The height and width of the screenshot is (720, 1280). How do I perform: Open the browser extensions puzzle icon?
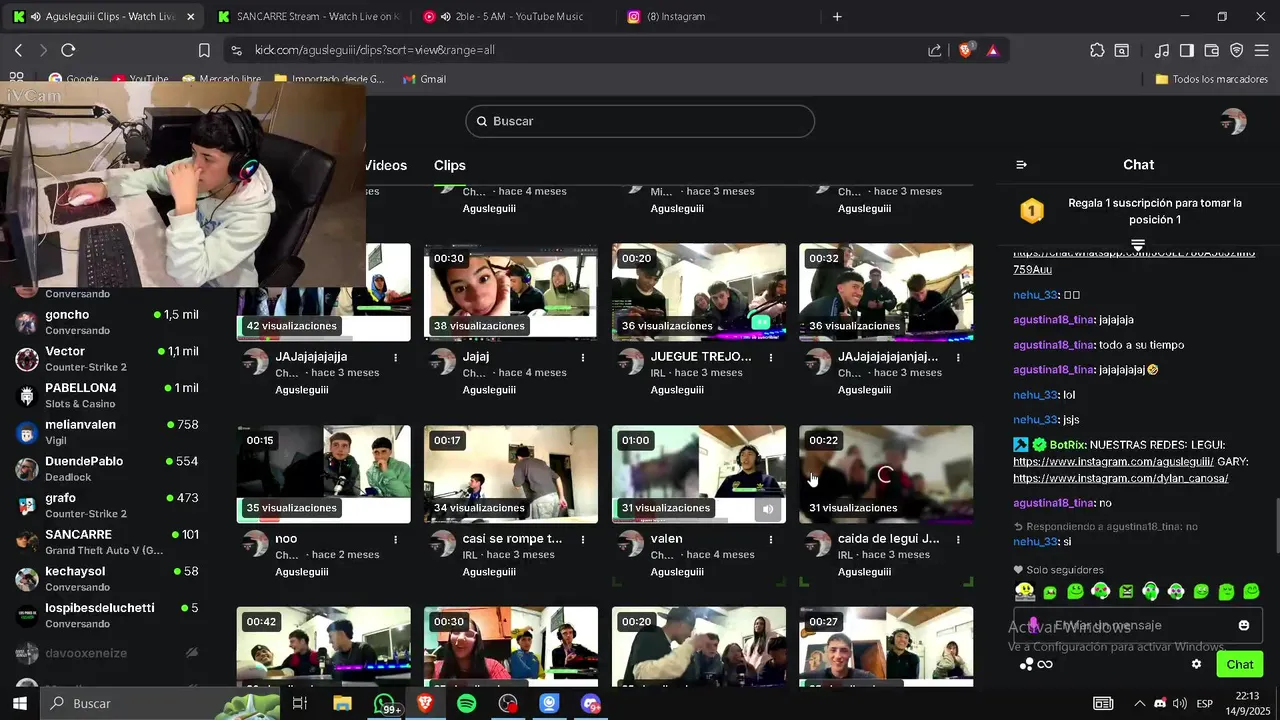(x=1097, y=50)
